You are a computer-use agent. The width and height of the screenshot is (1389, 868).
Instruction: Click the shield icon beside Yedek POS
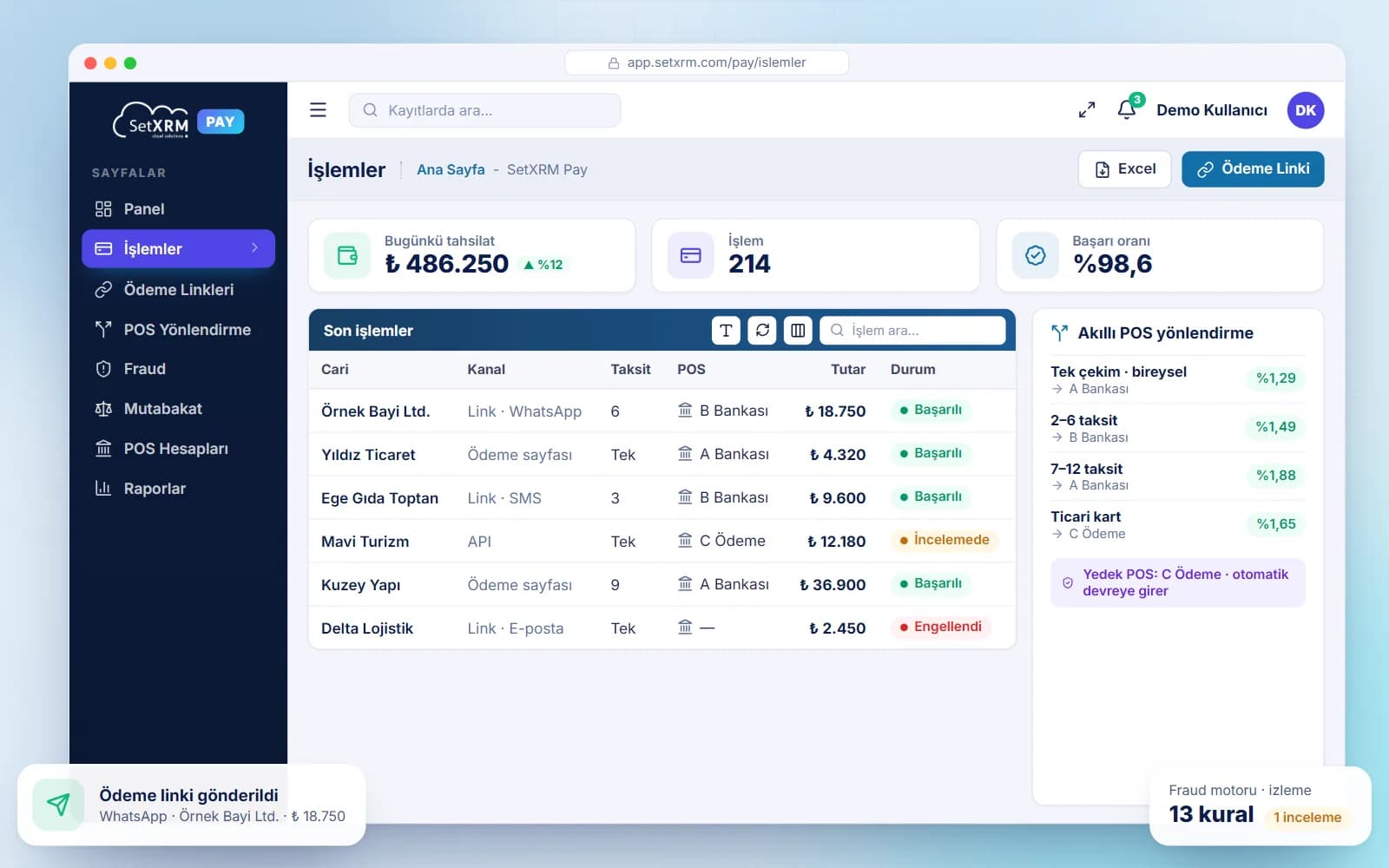(x=1068, y=582)
